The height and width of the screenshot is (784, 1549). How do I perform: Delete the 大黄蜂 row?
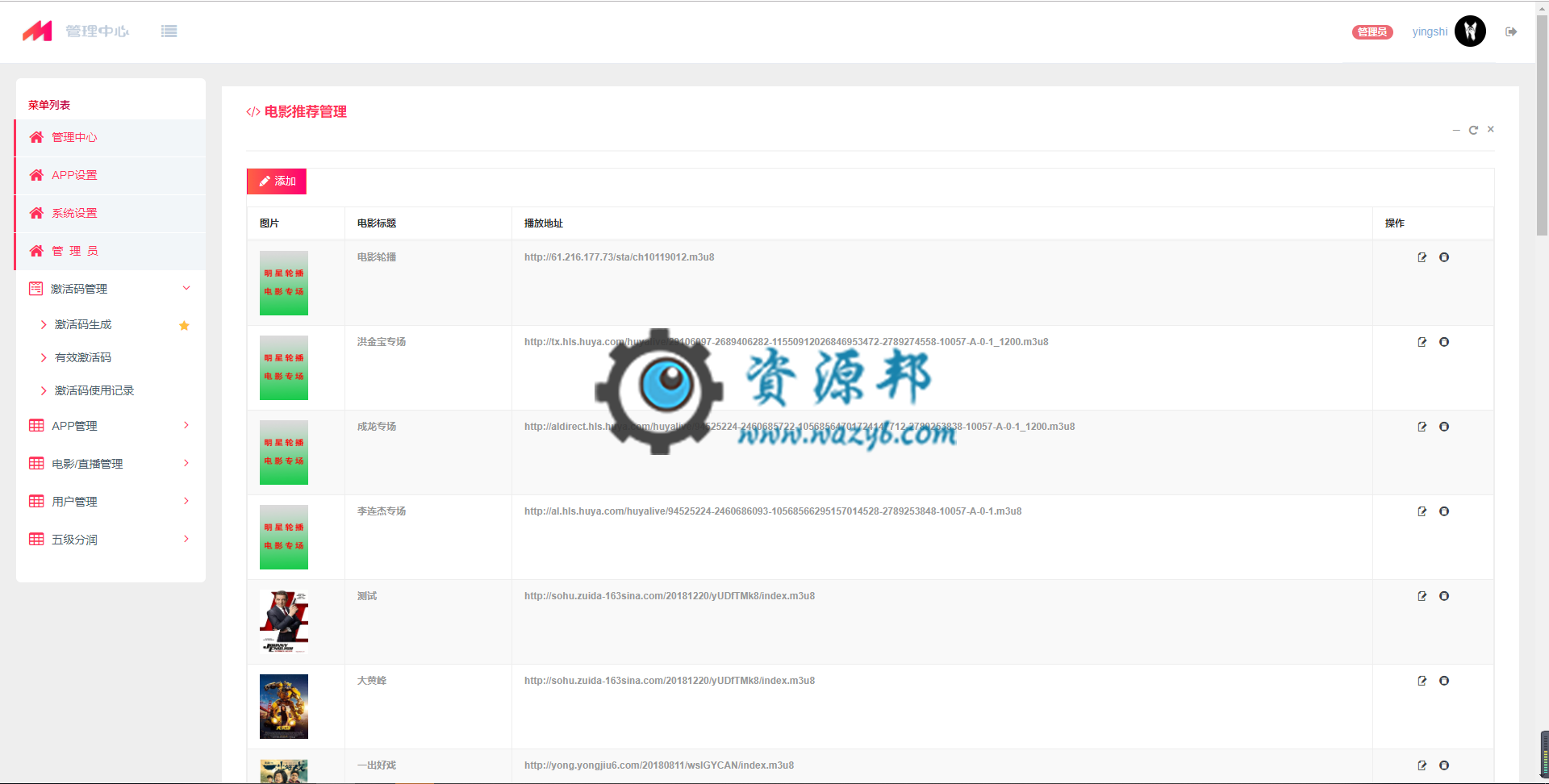coord(1444,681)
